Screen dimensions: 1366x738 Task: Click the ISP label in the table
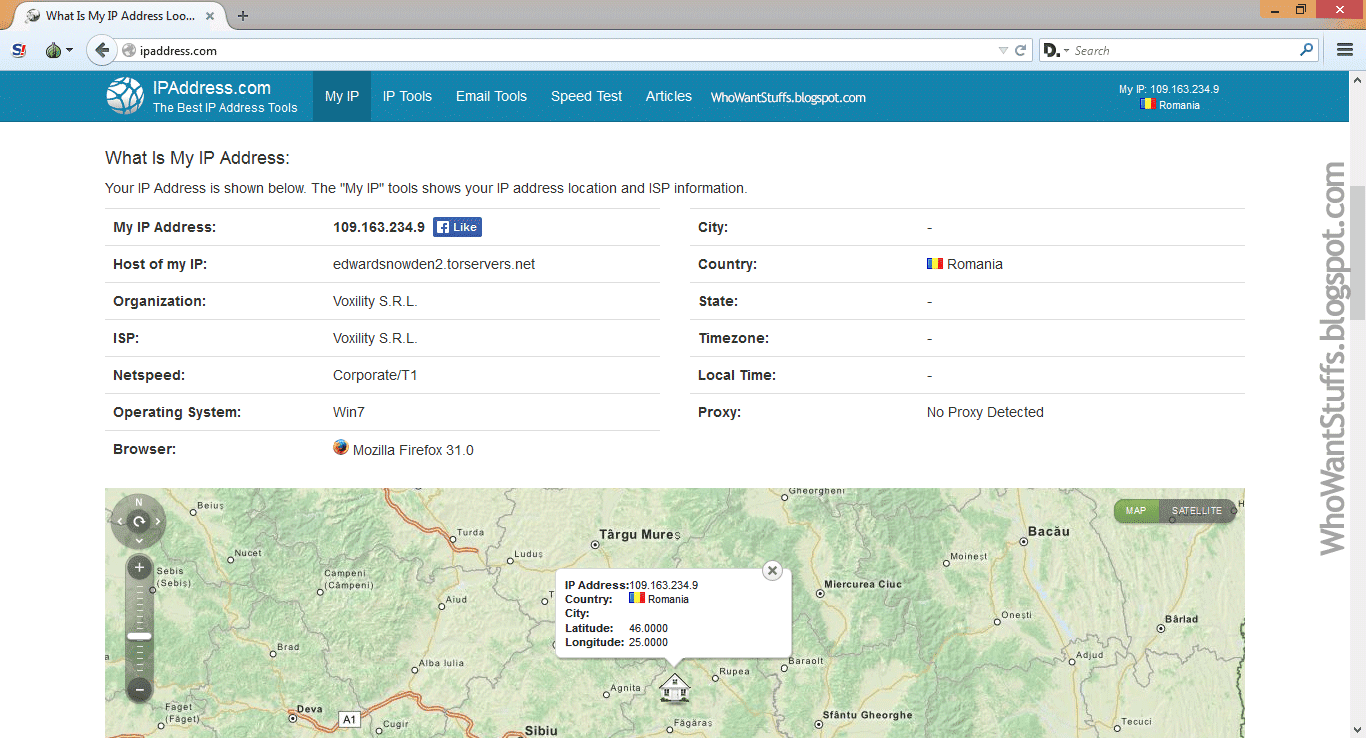tap(126, 338)
